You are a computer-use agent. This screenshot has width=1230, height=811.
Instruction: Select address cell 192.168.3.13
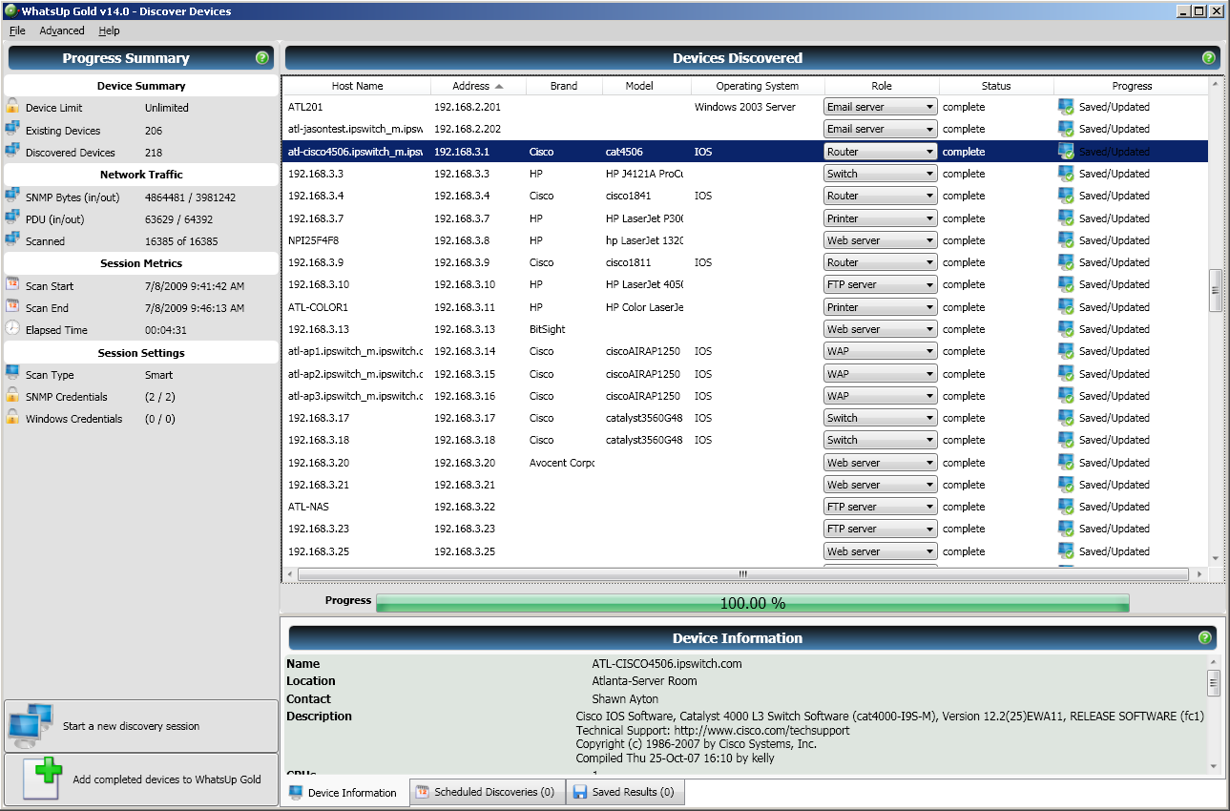point(465,329)
